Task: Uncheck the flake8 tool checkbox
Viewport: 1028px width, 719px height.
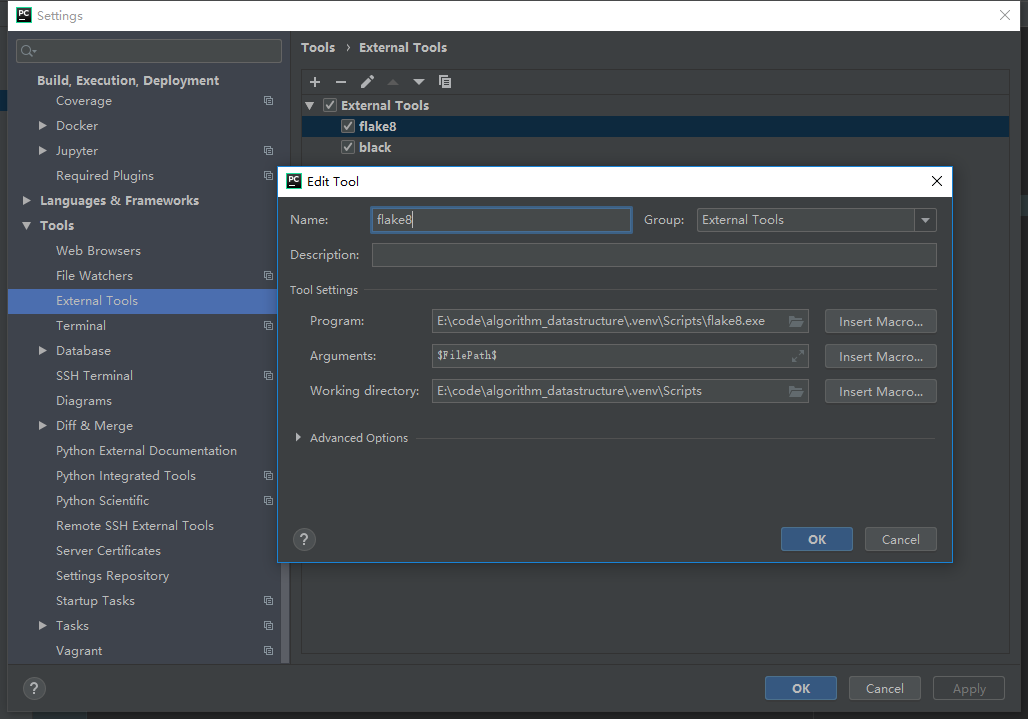Action: tap(348, 126)
